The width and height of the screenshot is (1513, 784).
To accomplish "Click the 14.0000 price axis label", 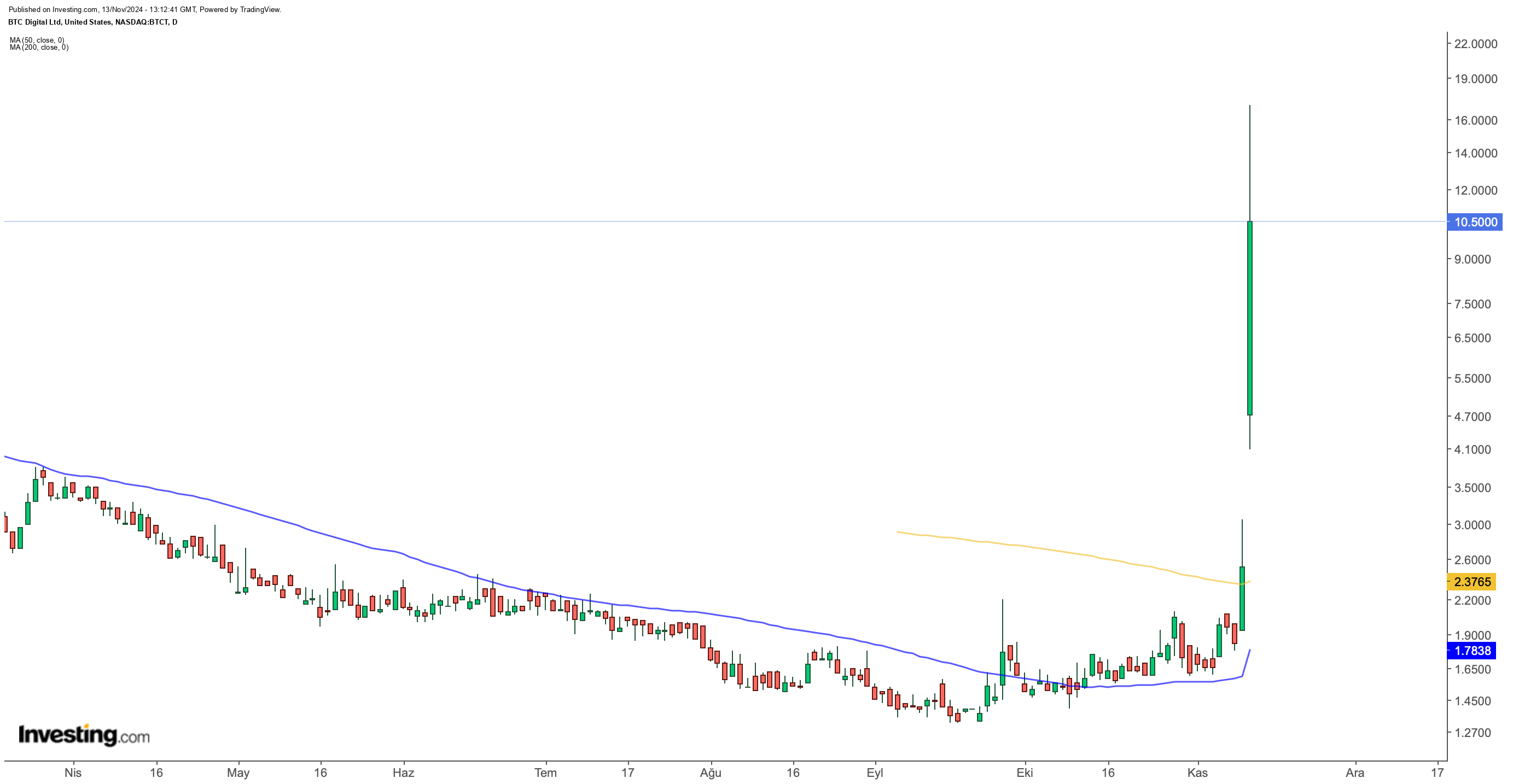I will pyautogui.click(x=1475, y=153).
